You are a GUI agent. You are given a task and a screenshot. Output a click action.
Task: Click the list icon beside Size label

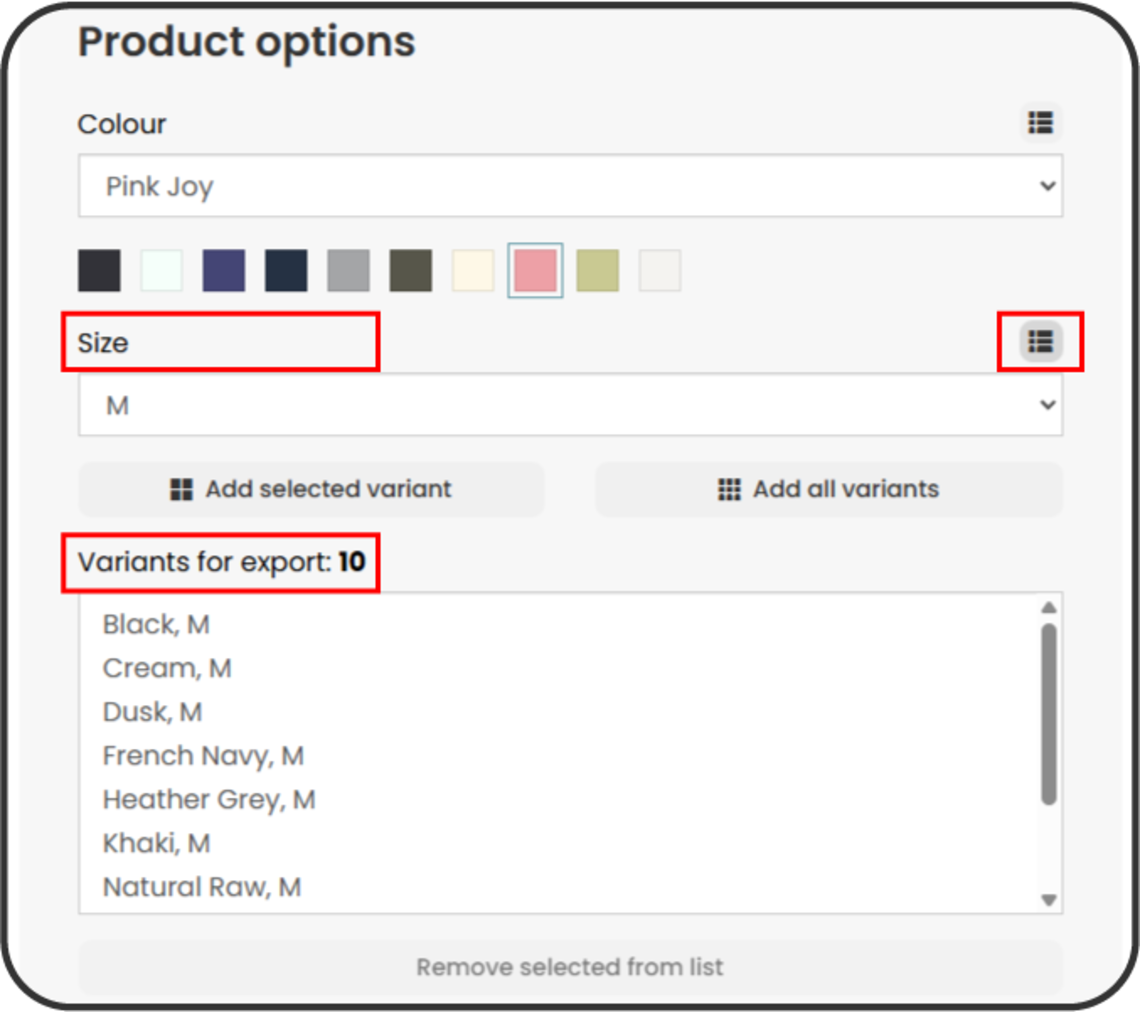pos(1040,342)
